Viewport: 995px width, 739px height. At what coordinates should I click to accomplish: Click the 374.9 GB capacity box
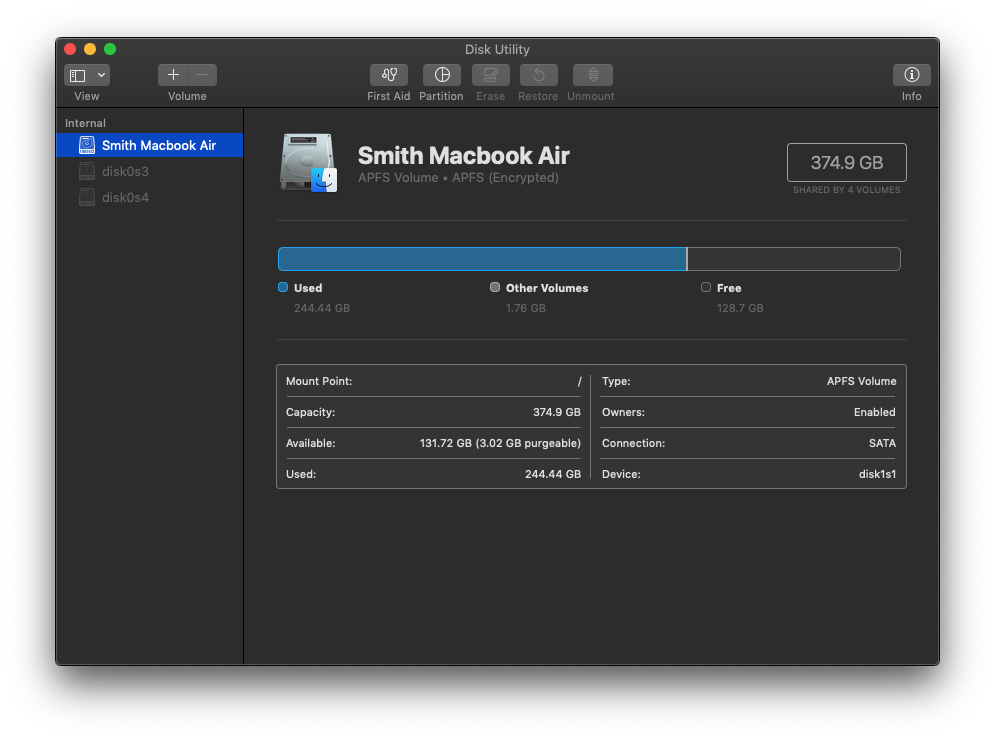click(x=846, y=162)
